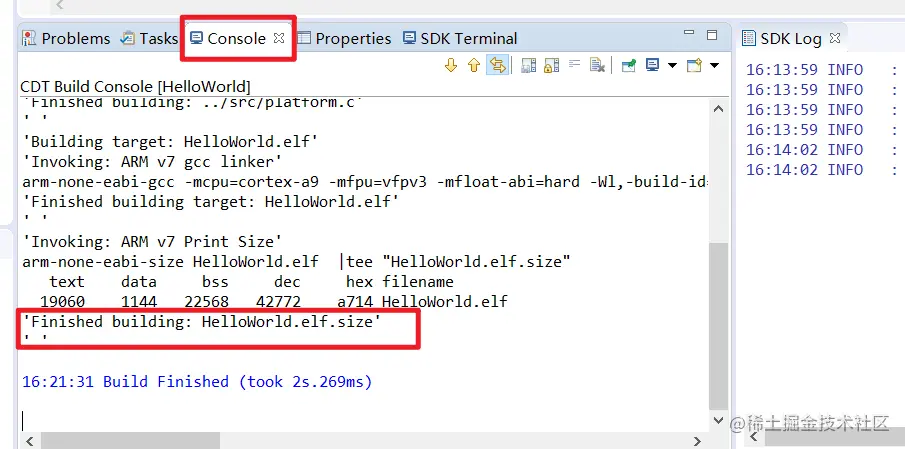Click the Show Previous Error up arrow
The width and height of the screenshot is (905, 449).
474,65
